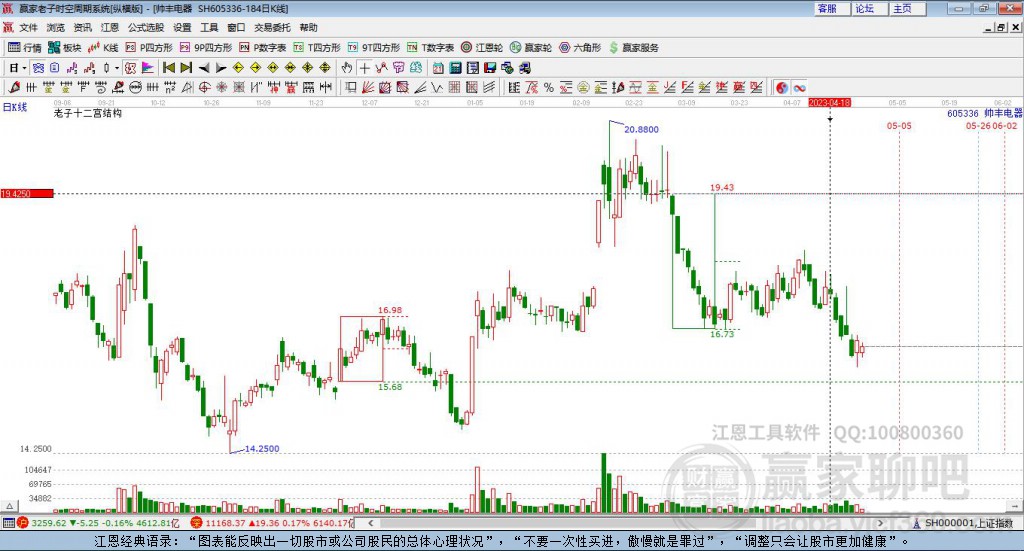Click the 05-05 red date label
1024x551 pixels.
pos(899,125)
